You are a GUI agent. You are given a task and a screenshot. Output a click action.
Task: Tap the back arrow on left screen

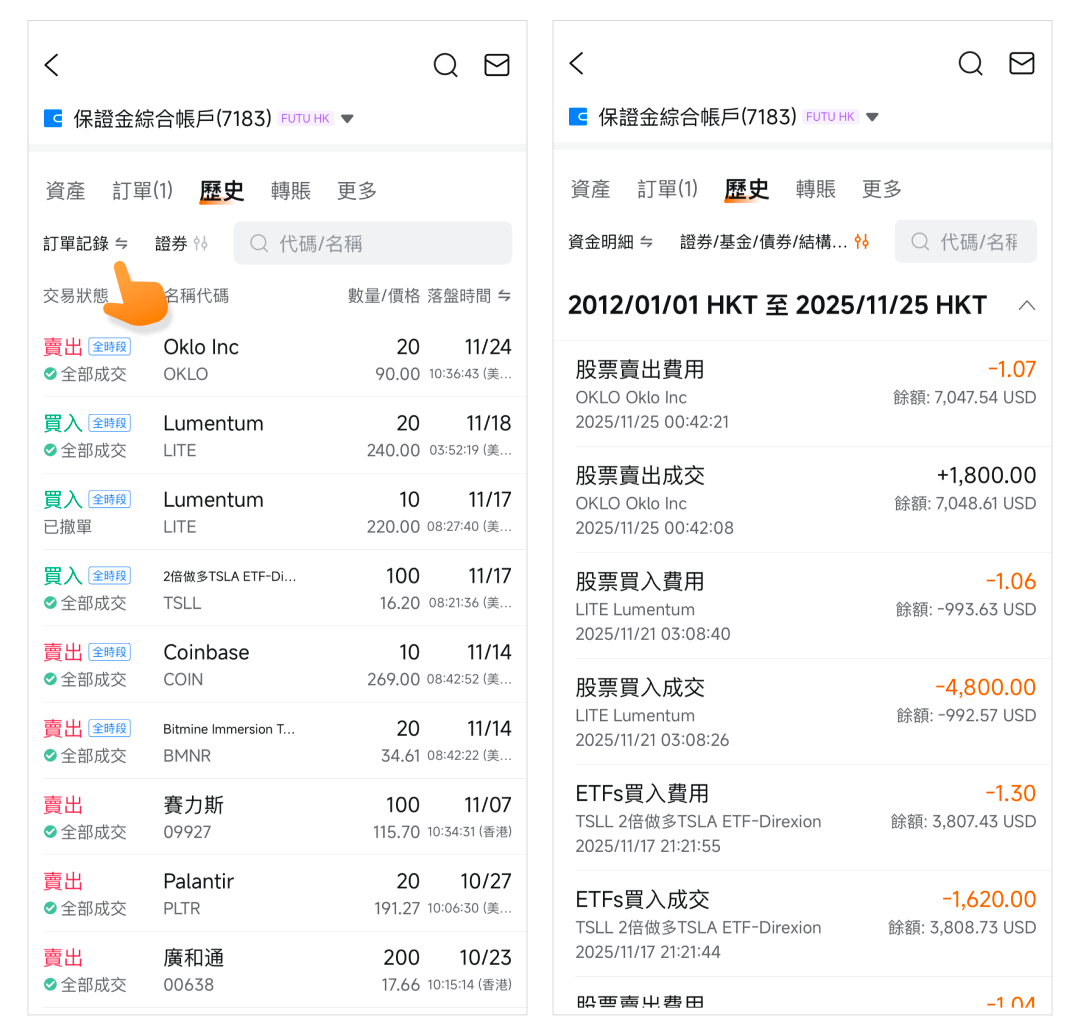click(52, 65)
